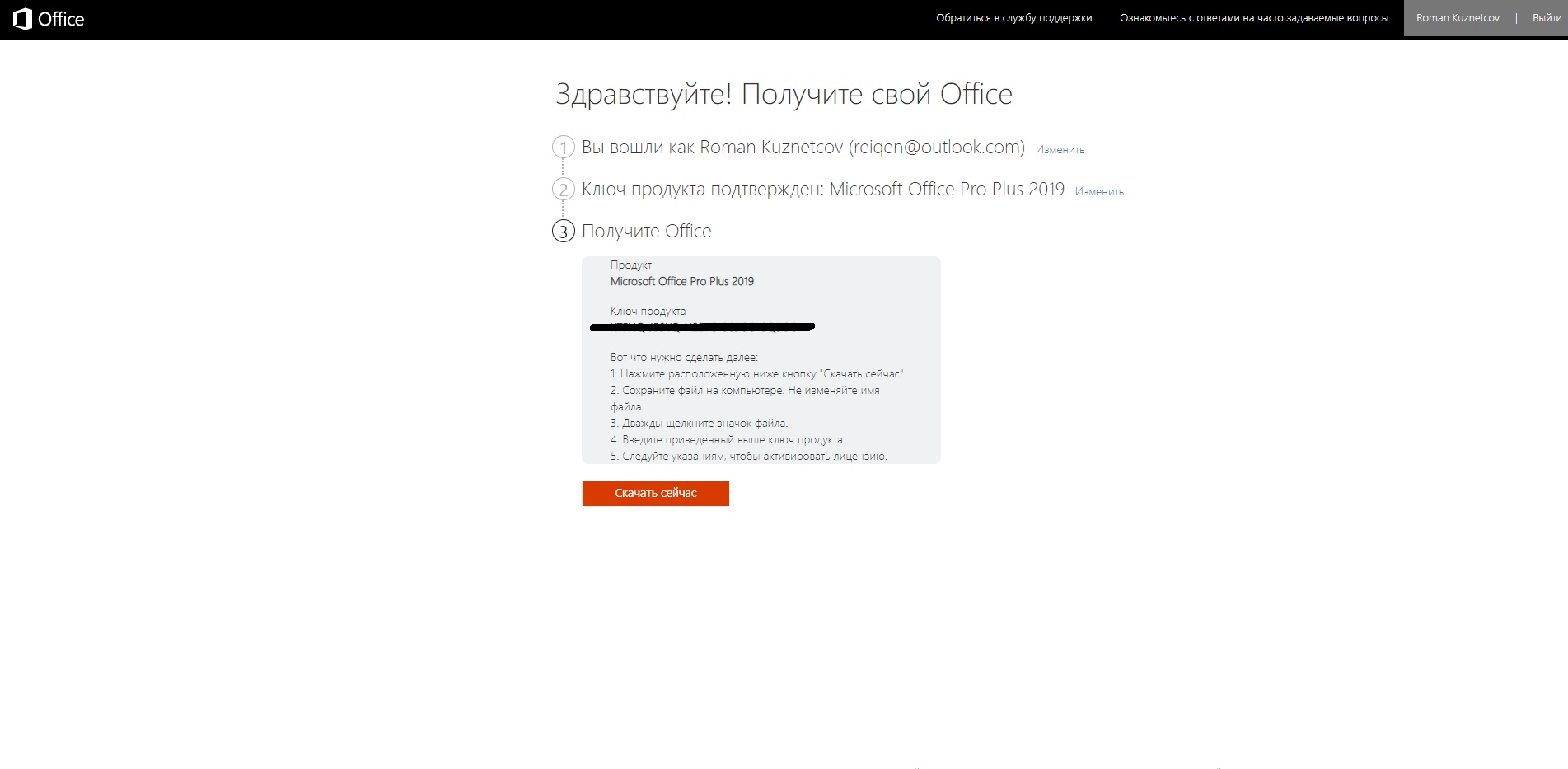Click the Продукт label
Screen dimensions: 1568x769
[631, 265]
